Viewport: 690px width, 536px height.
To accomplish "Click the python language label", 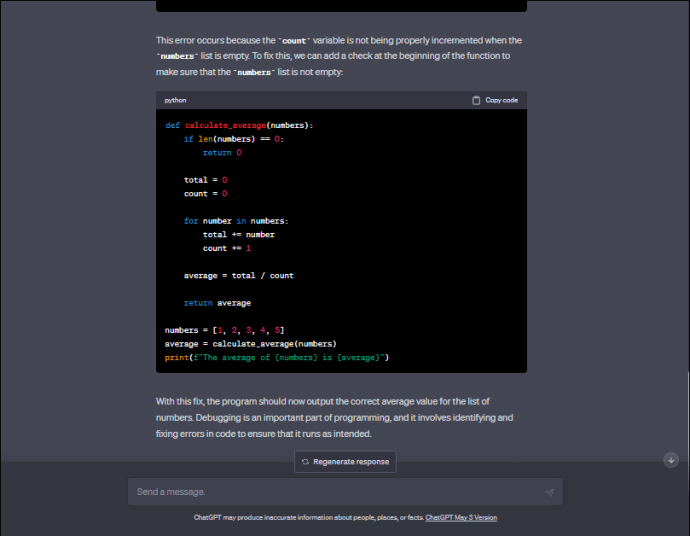I will (x=175, y=100).
